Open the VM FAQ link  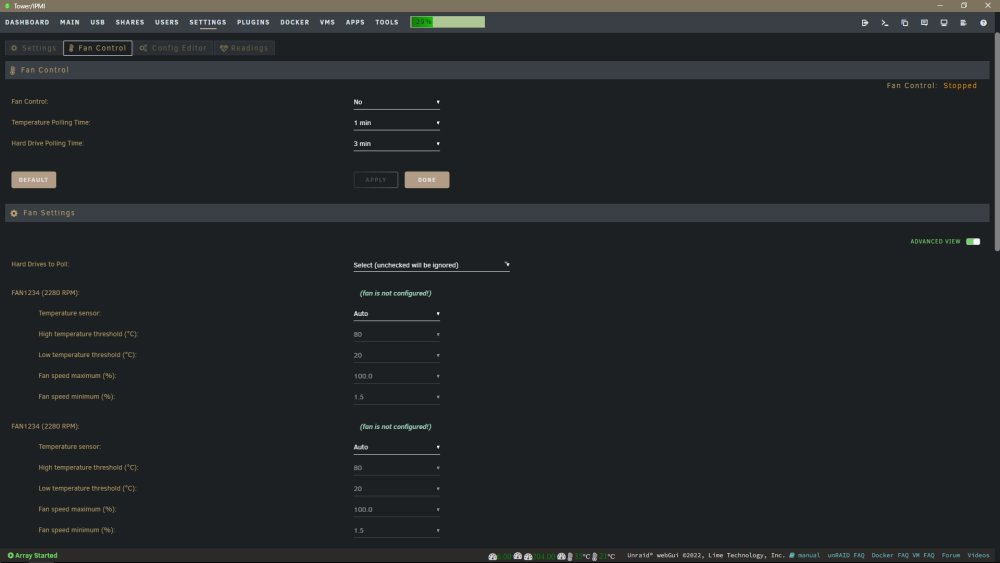[923, 555]
